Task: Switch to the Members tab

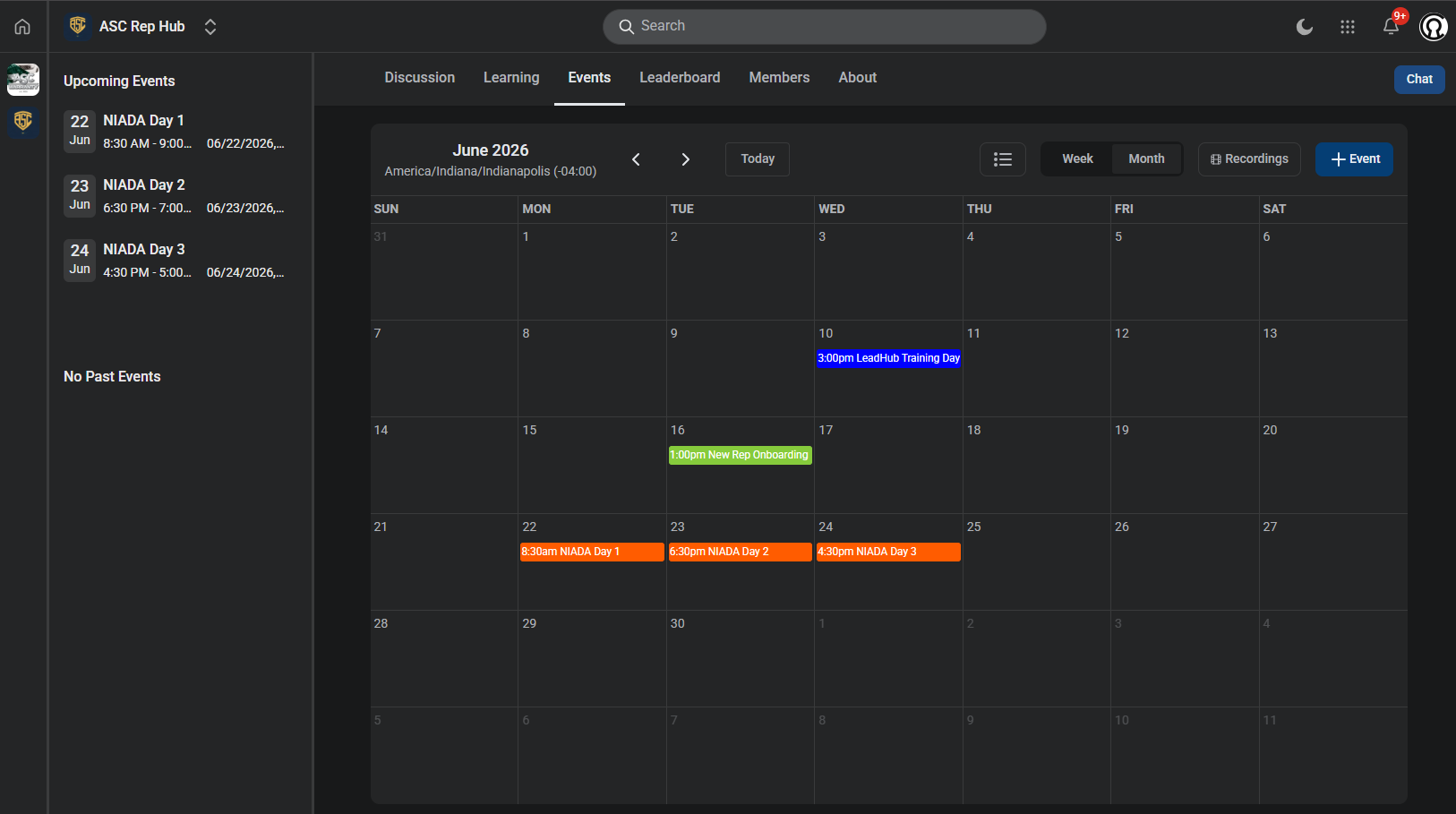Action: point(779,78)
